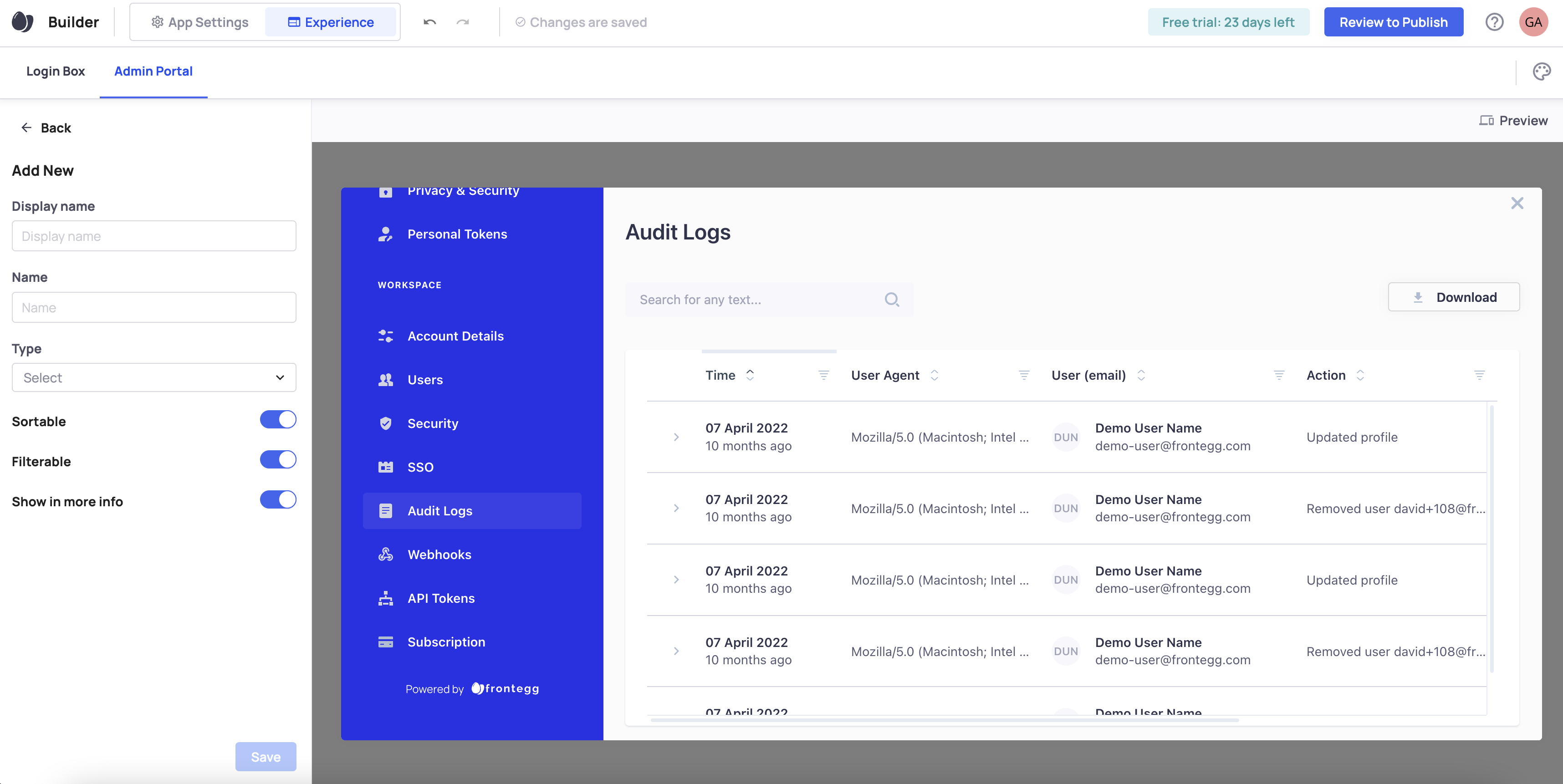
Task: Click the Action column filter icon
Action: 1479,375
